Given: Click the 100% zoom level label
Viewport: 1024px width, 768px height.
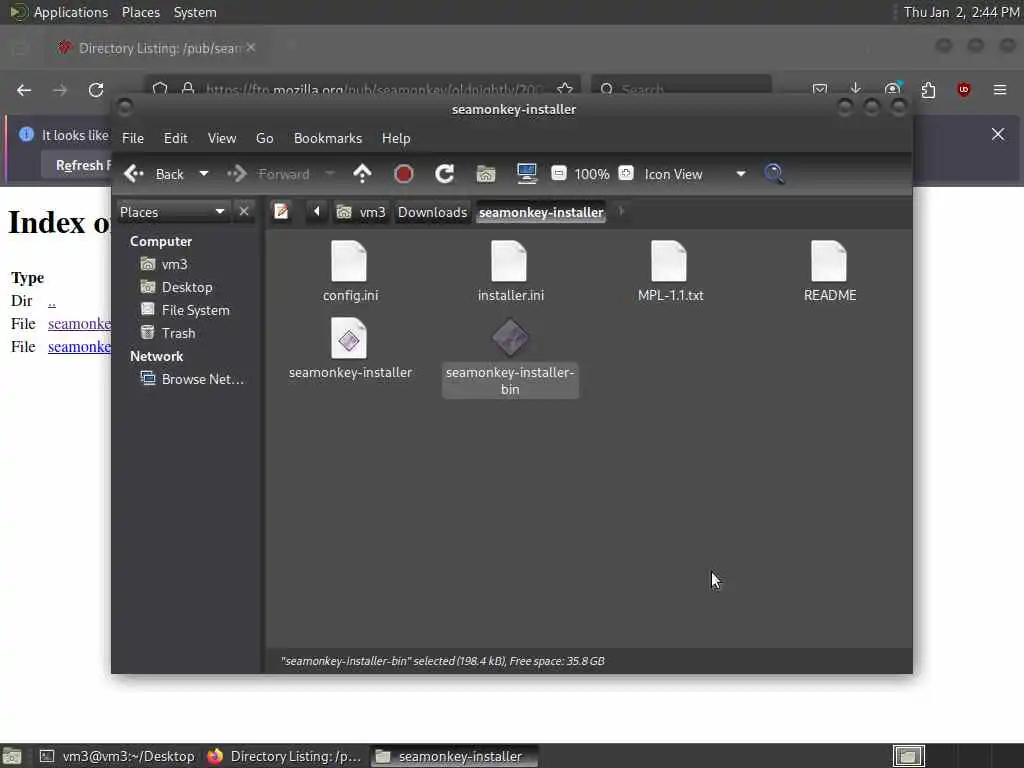Looking at the screenshot, I should click(x=592, y=174).
